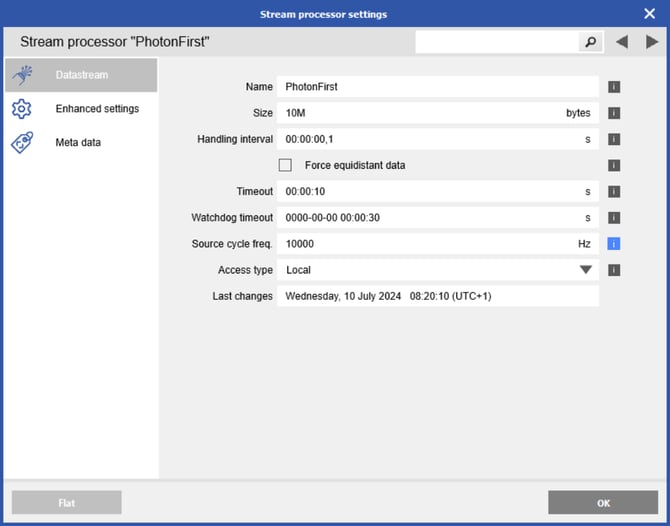
Task: Go to next item with right arrow
Action: point(651,42)
